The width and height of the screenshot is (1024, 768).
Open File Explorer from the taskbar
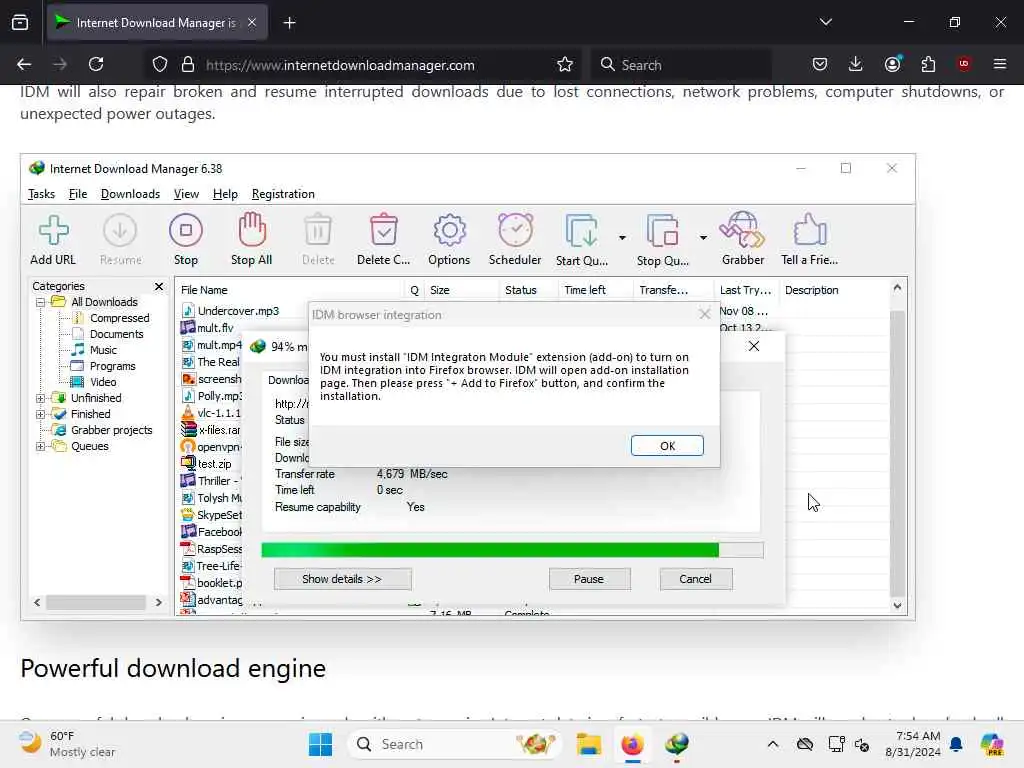(x=588, y=744)
